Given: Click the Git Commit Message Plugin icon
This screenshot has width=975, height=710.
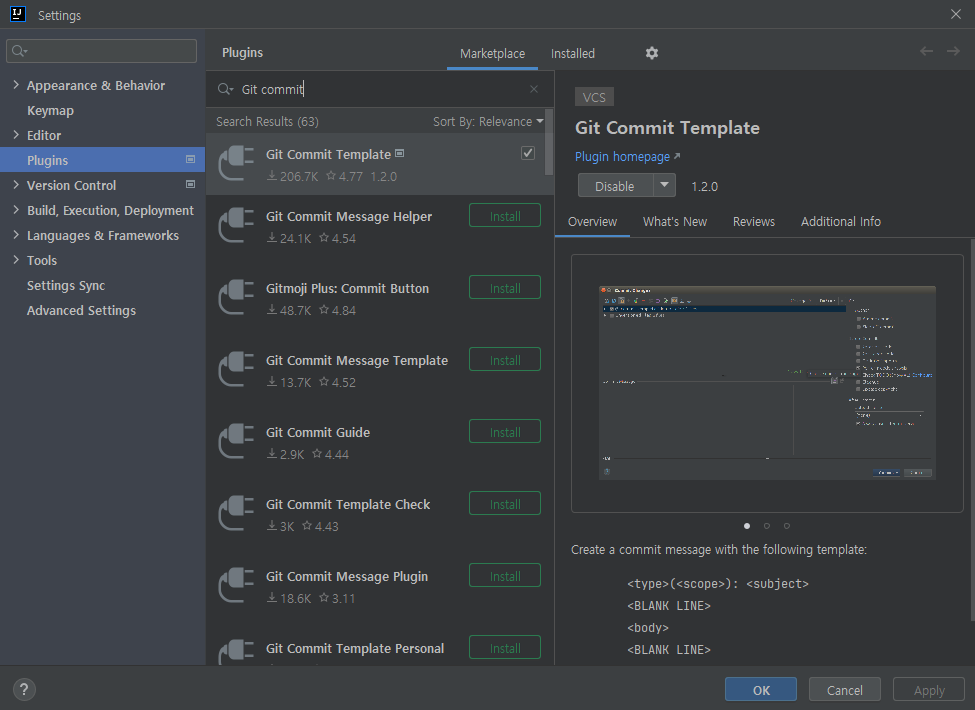Looking at the screenshot, I should point(236,586).
